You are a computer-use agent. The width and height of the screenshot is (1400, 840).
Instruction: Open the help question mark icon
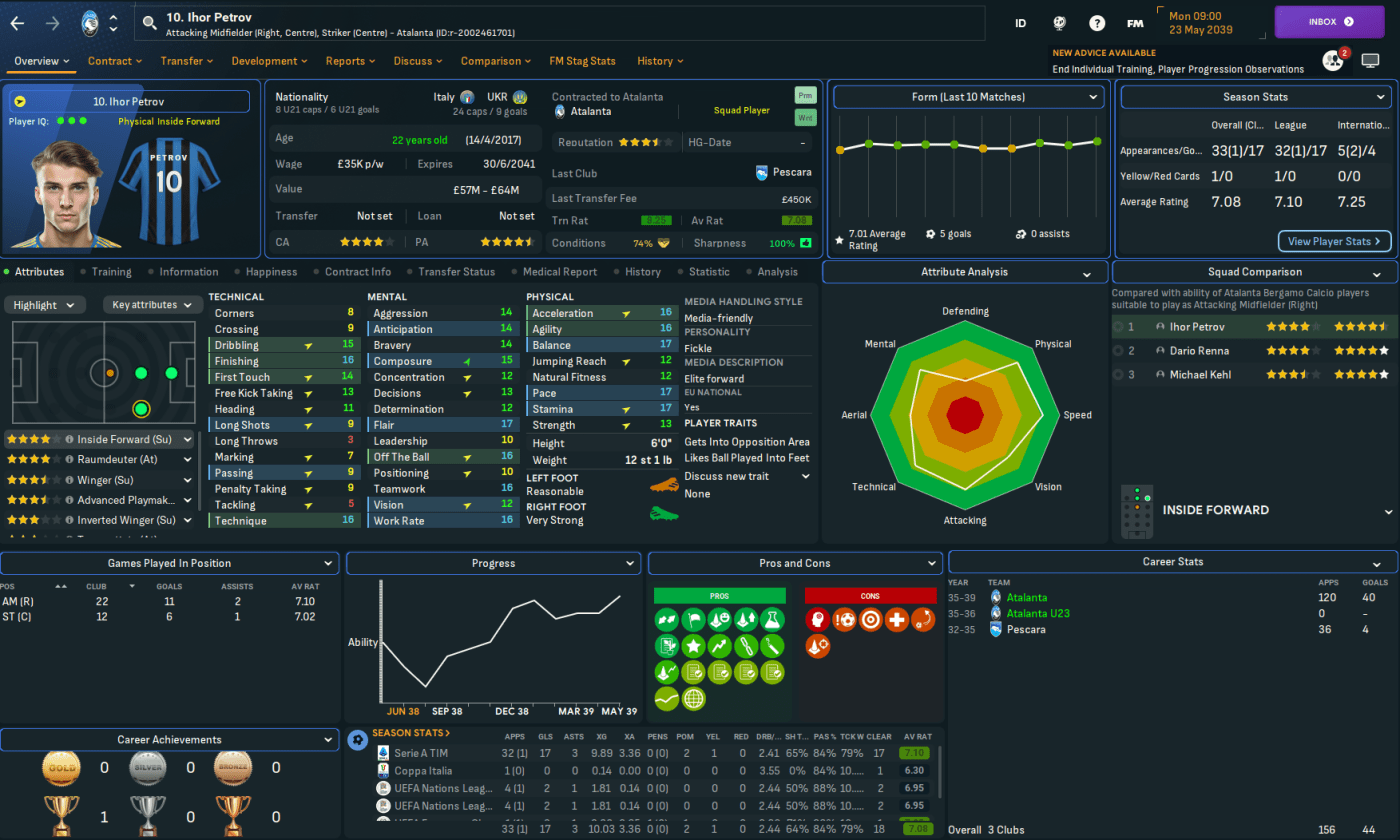1097,22
